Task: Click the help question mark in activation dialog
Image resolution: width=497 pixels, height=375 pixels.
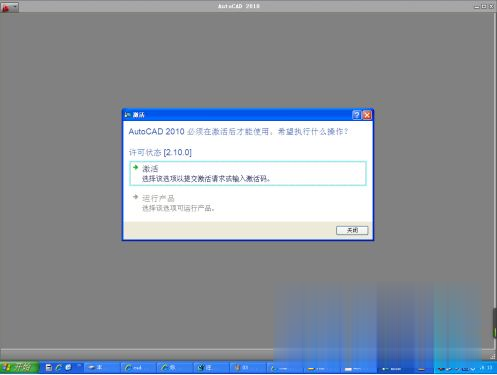Action: click(x=356, y=115)
